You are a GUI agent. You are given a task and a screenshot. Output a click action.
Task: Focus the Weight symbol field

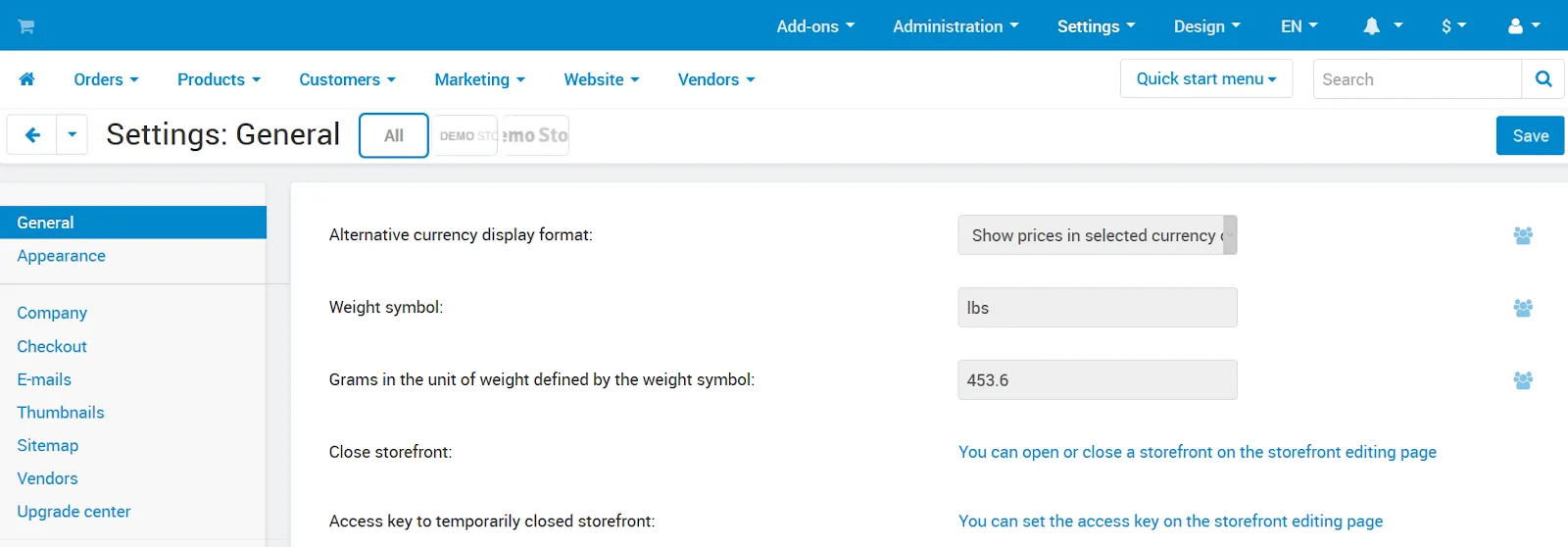[1098, 308]
